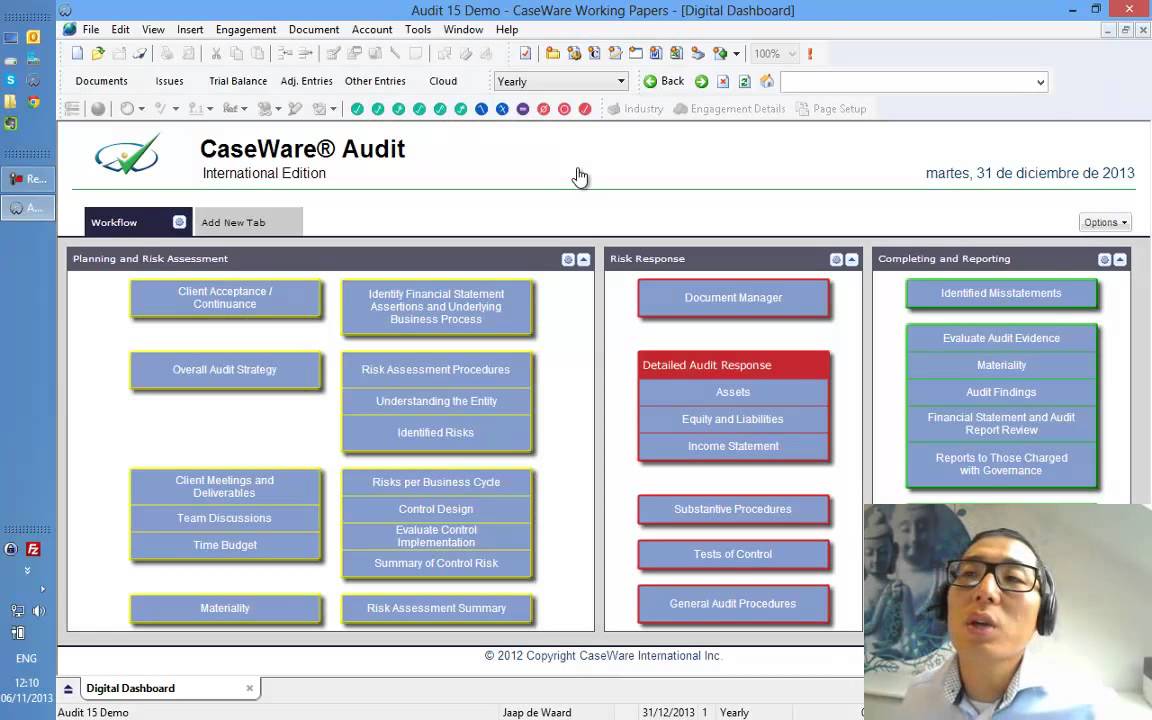Open the dropdown arrow beside new-document icons
Screen dimensions: 1152x720
coord(736,54)
